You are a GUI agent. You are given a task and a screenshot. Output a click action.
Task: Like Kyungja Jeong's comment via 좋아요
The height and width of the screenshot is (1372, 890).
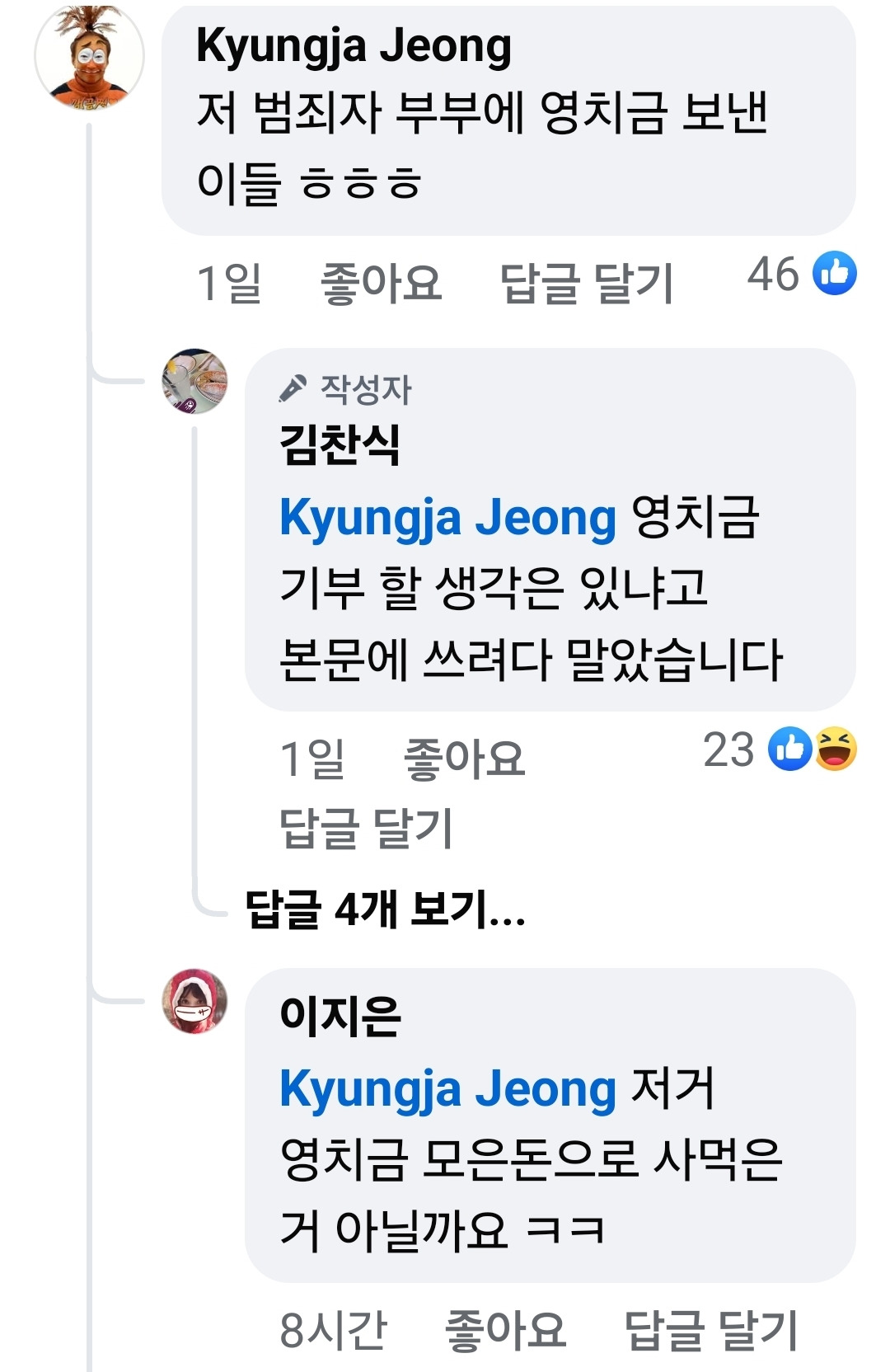381,284
